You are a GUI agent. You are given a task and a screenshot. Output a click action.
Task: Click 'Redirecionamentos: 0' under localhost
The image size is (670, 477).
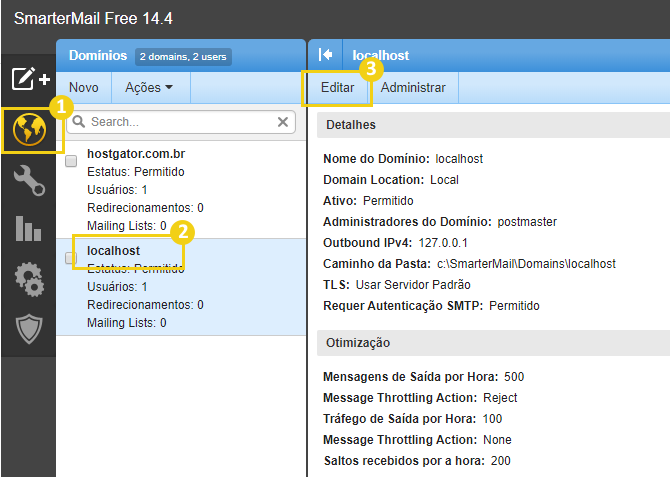pyautogui.click(x=145, y=305)
